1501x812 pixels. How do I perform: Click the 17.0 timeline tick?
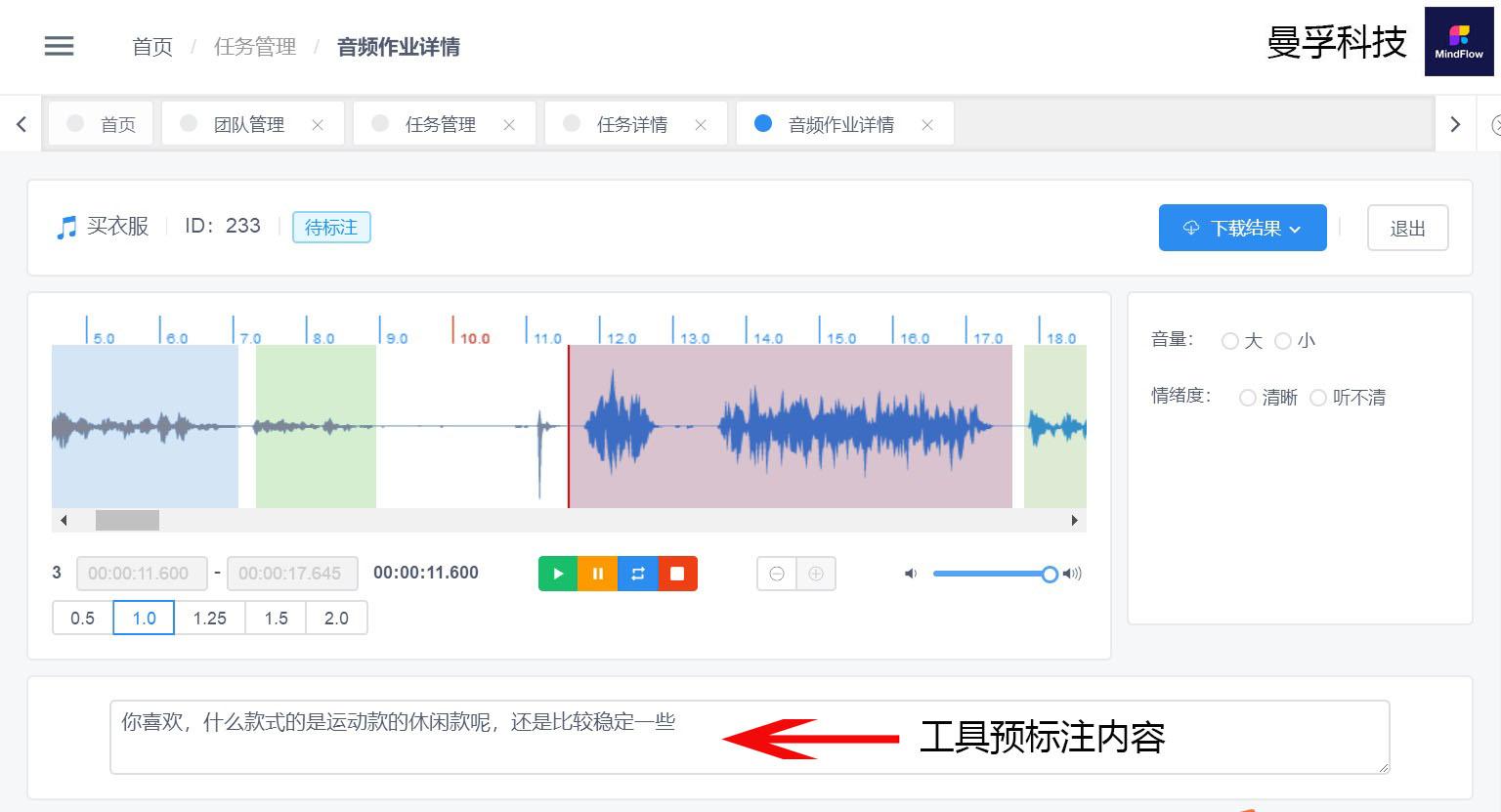pos(985,332)
